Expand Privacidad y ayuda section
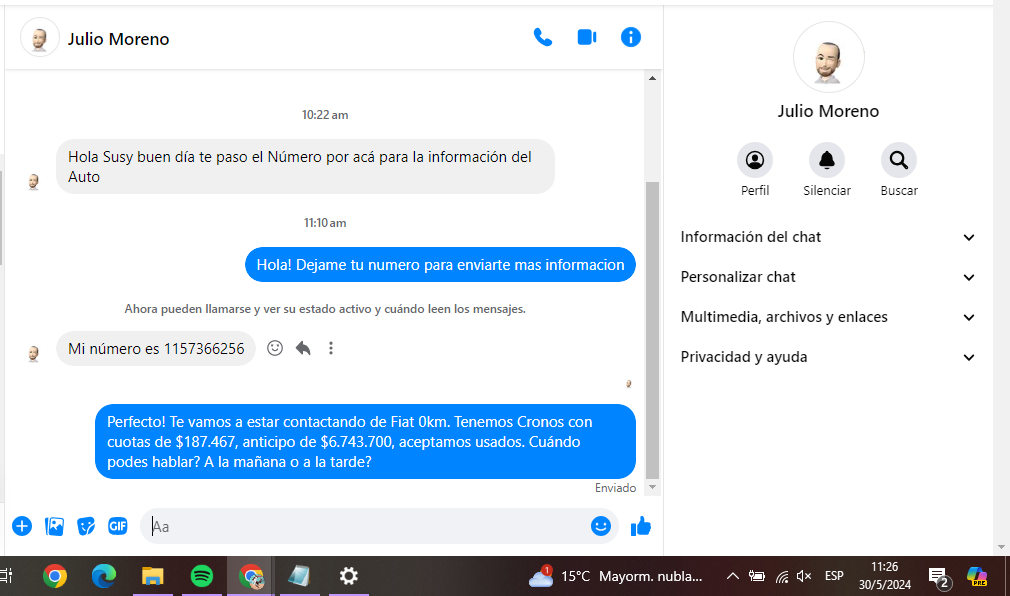Image resolution: width=1010 pixels, height=596 pixels. pos(827,357)
